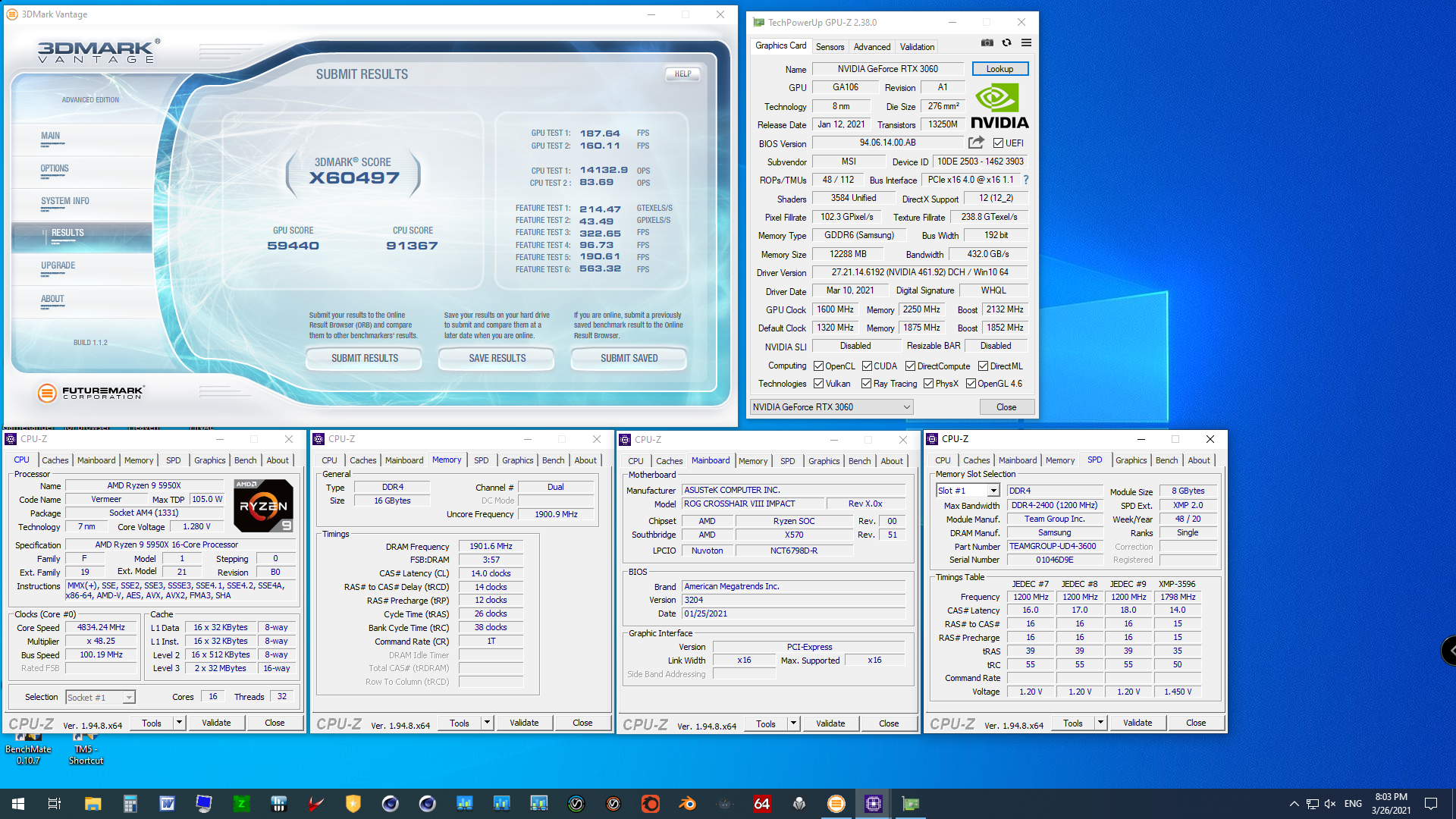Viewport: 1456px width, 819px height.
Task: Open the Socket #1 selection dropdown
Action: pyautogui.click(x=100, y=697)
